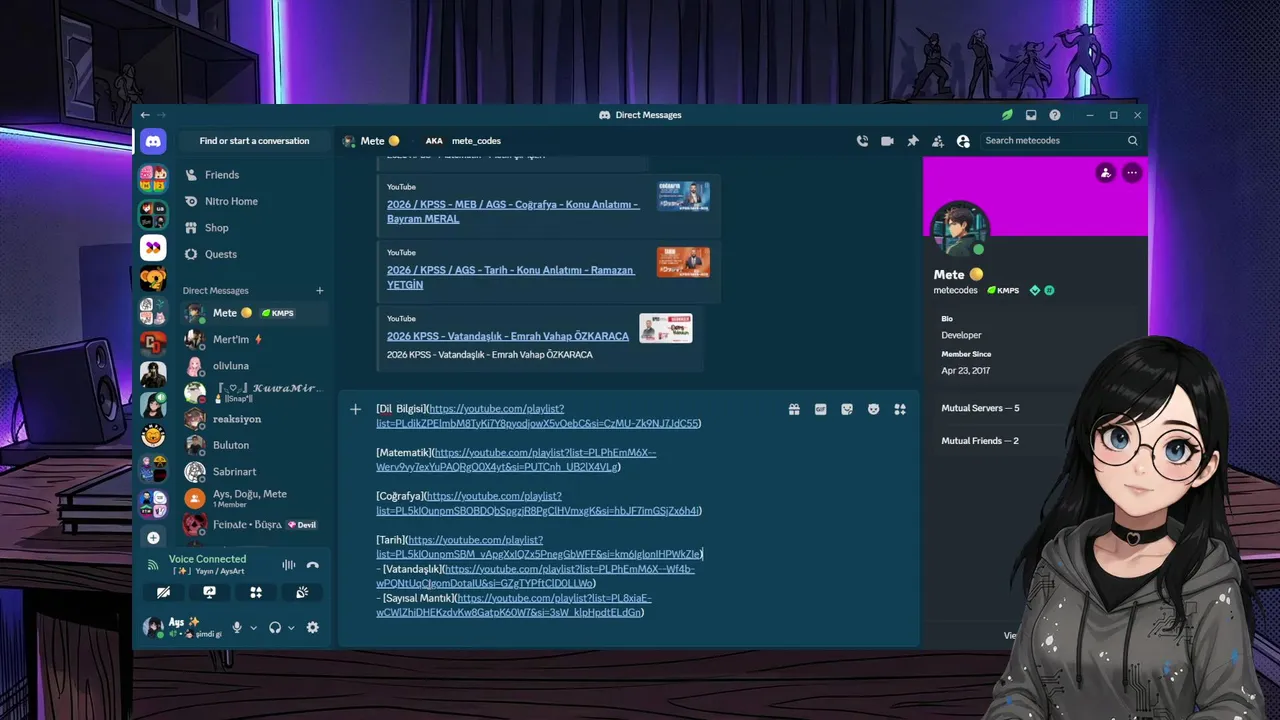Open the emoji picker

874,409
